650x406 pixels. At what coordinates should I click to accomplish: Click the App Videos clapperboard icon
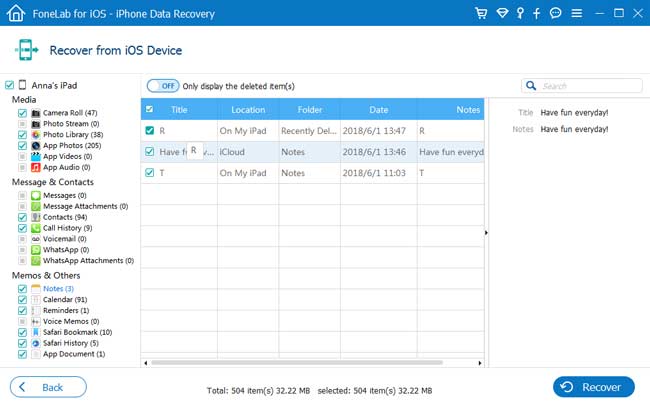point(36,156)
